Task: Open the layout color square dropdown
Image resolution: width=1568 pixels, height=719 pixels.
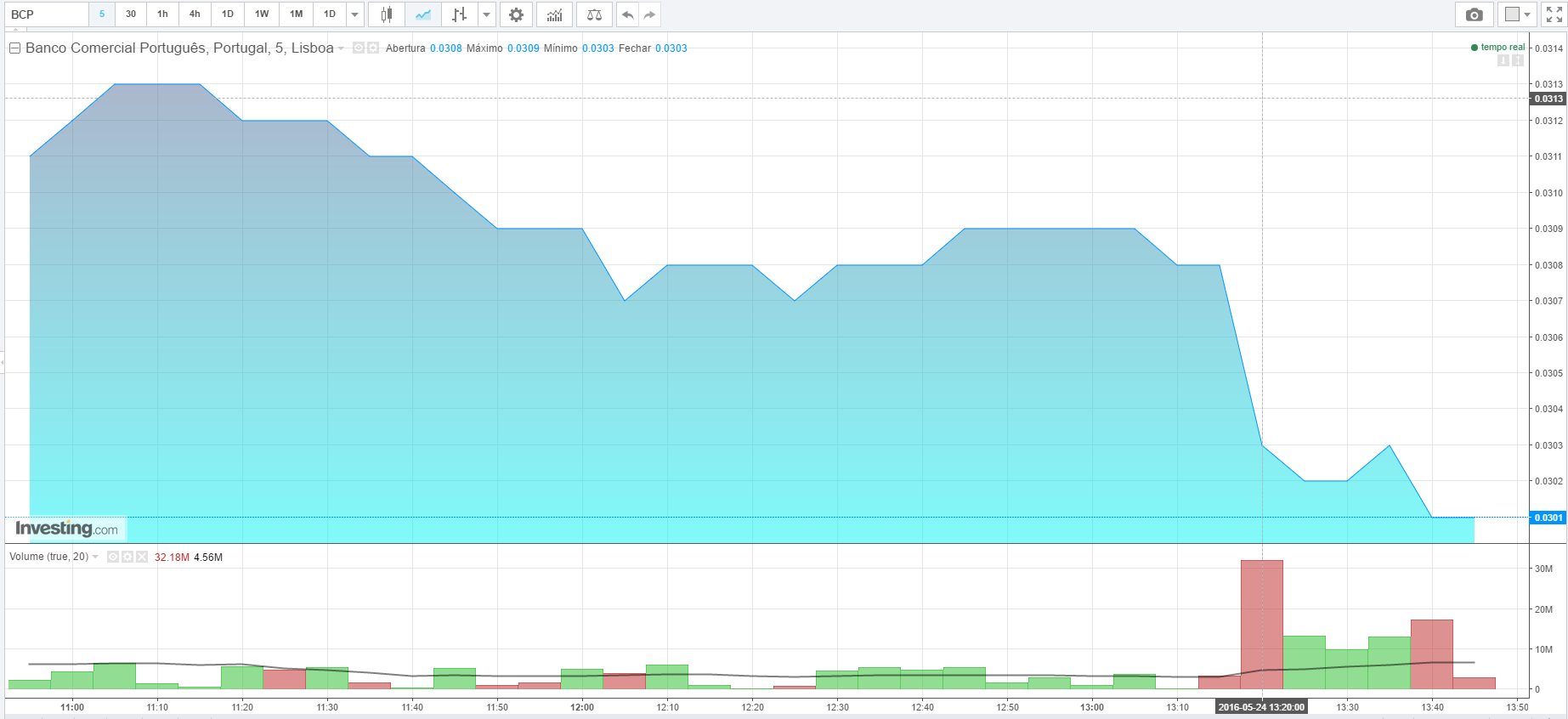Action: [x=1517, y=14]
